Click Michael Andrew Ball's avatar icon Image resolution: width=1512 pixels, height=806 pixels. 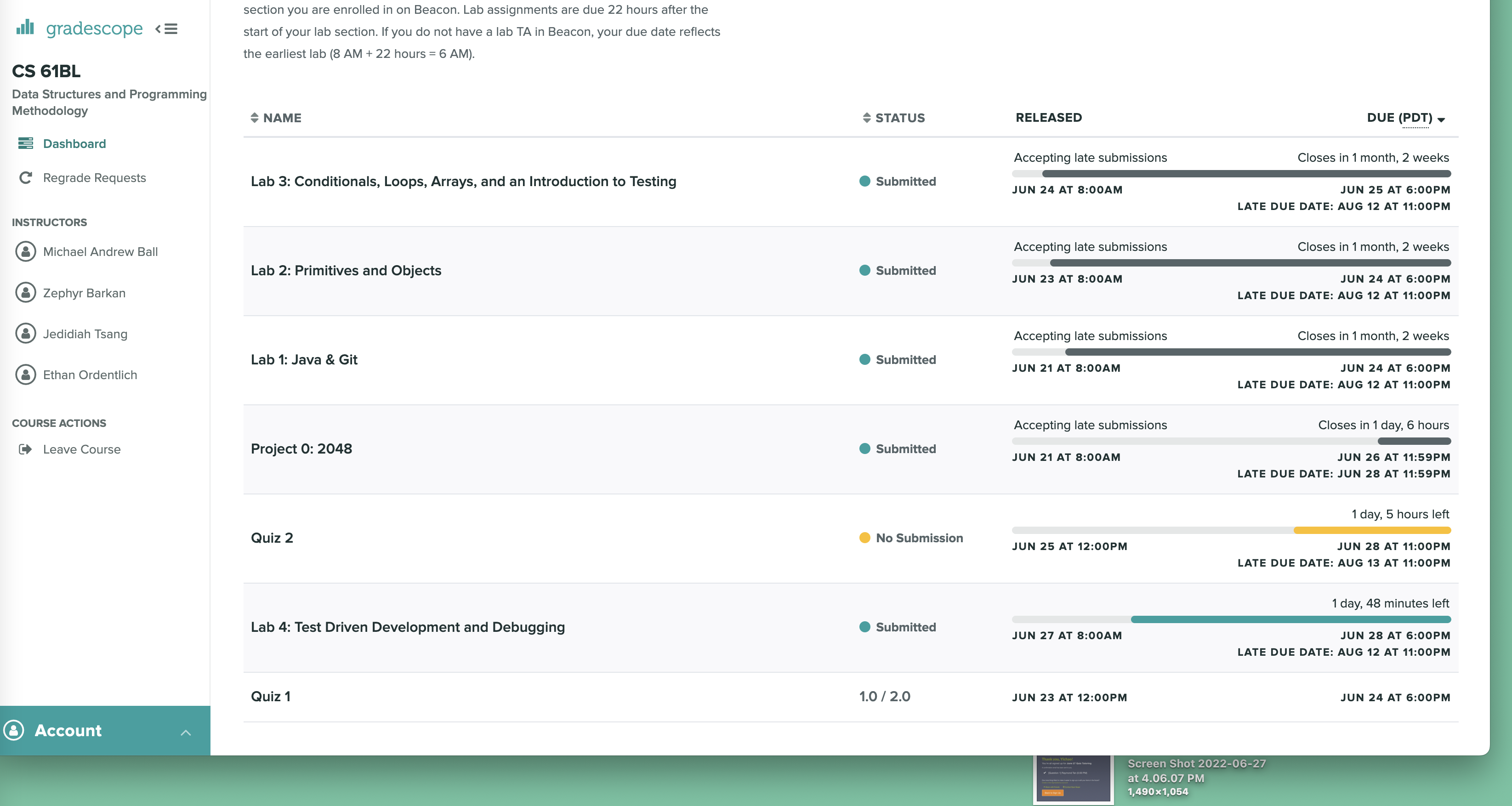pos(25,251)
